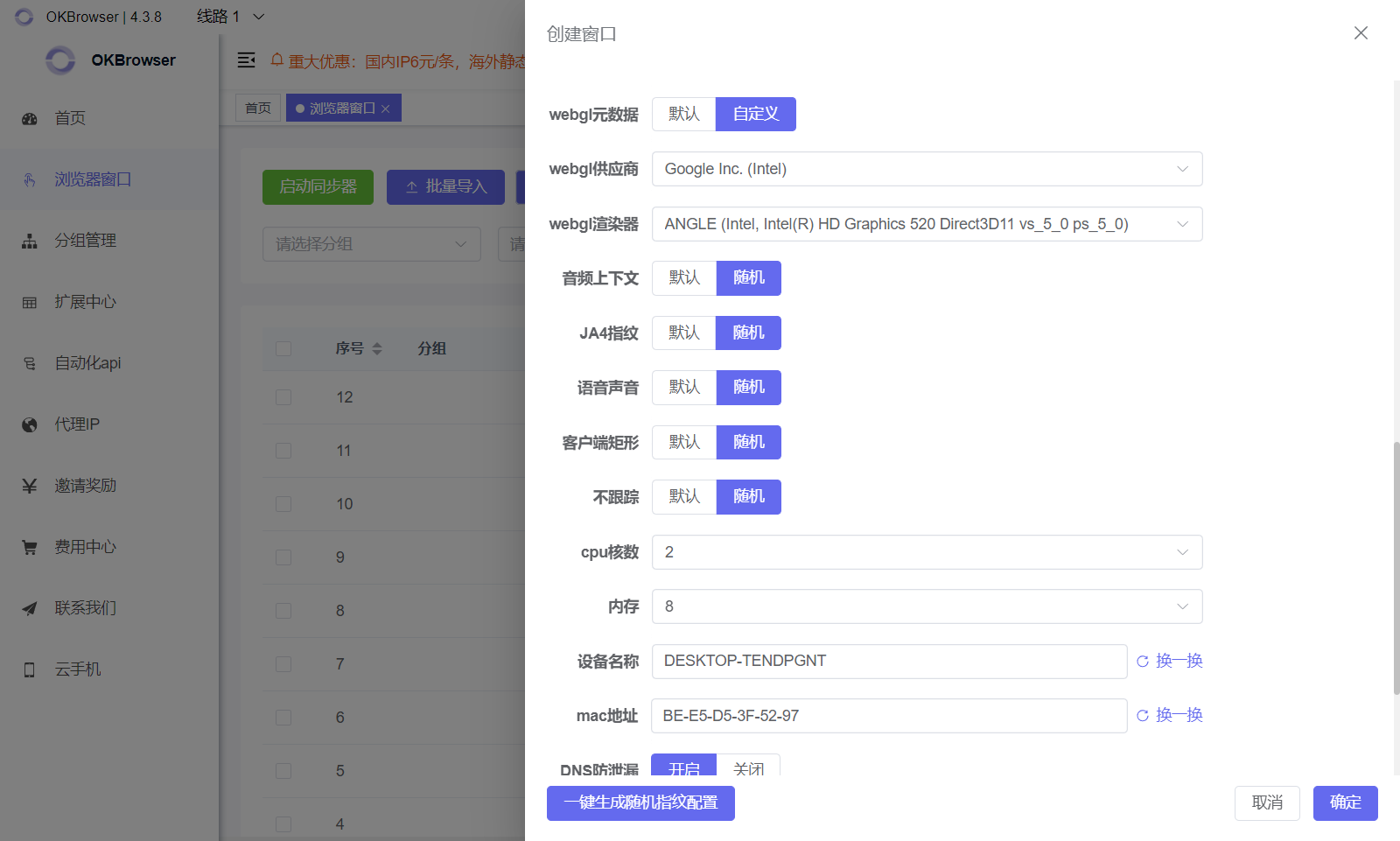This screenshot has height=841, width=1400.
Task: Click the 自动化api sidebar icon
Action: (x=29, y=363)
